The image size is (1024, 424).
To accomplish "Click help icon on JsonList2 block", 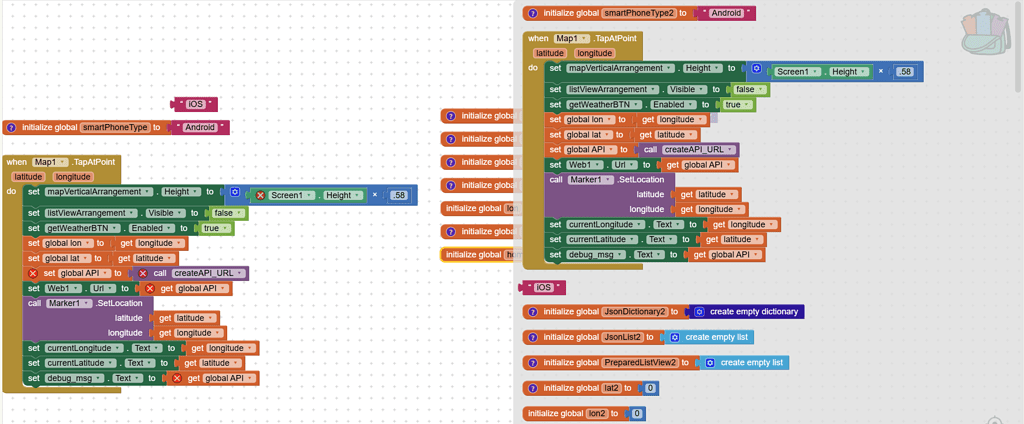I will (533, 337).
